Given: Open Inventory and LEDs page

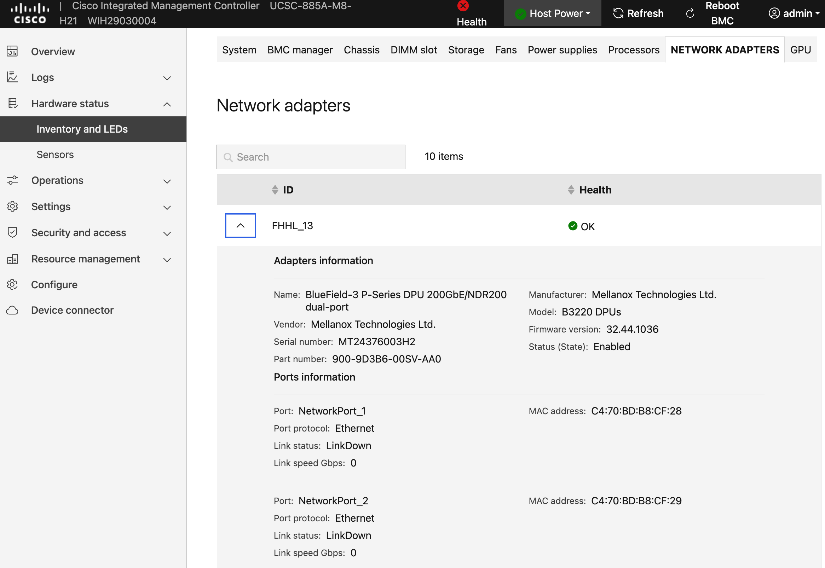Looking at the screenshot, I should point(93,129).
